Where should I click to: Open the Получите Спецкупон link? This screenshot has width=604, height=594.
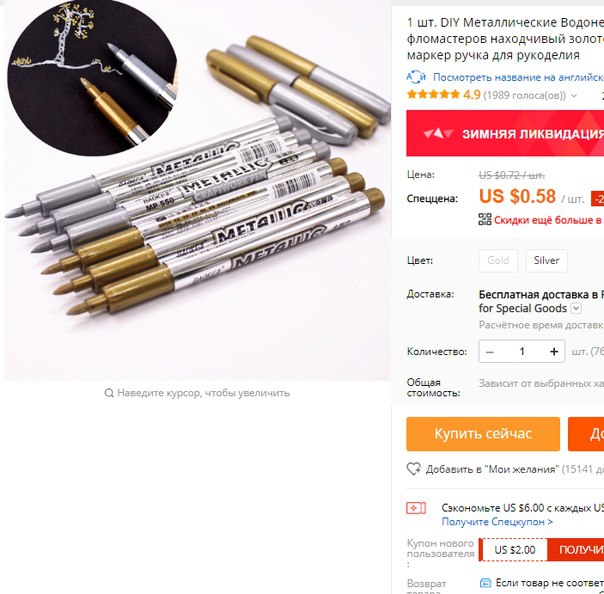(497, 522)
